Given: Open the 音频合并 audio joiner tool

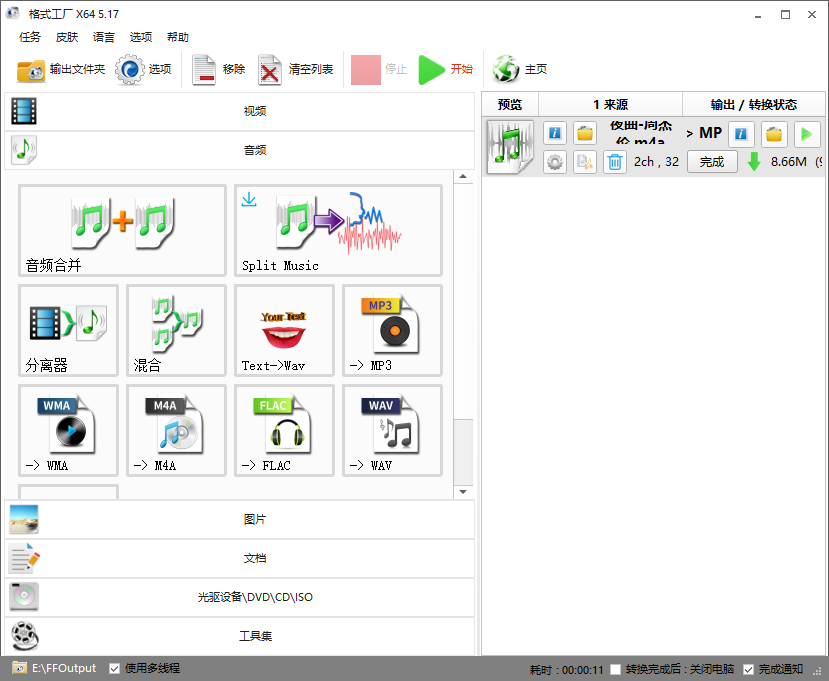Looking at the screenshot, I should pyautogui.click(x=122, y=230).
